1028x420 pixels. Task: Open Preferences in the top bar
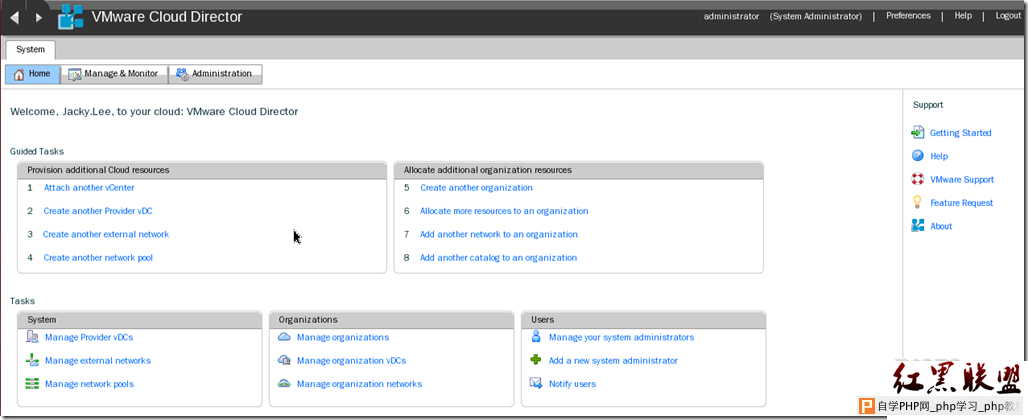tap(908, 16)
